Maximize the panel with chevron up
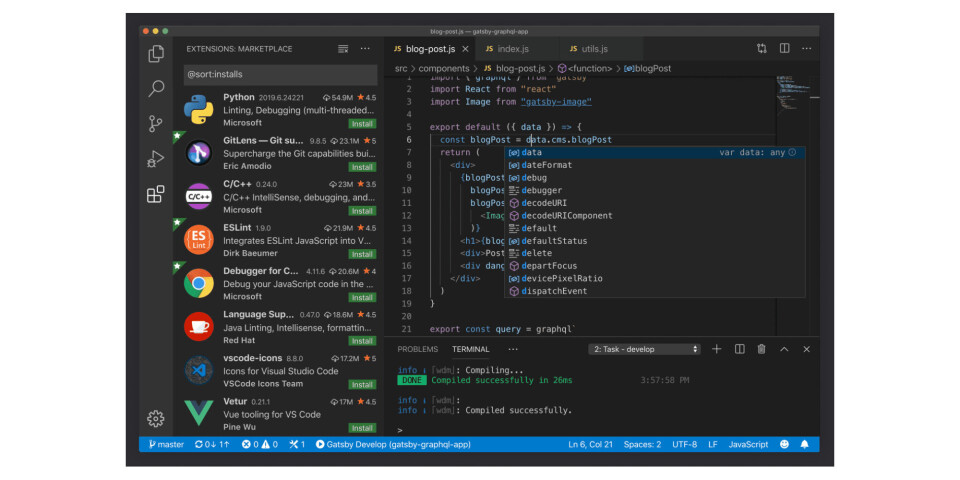 click(x=784, y=349)
